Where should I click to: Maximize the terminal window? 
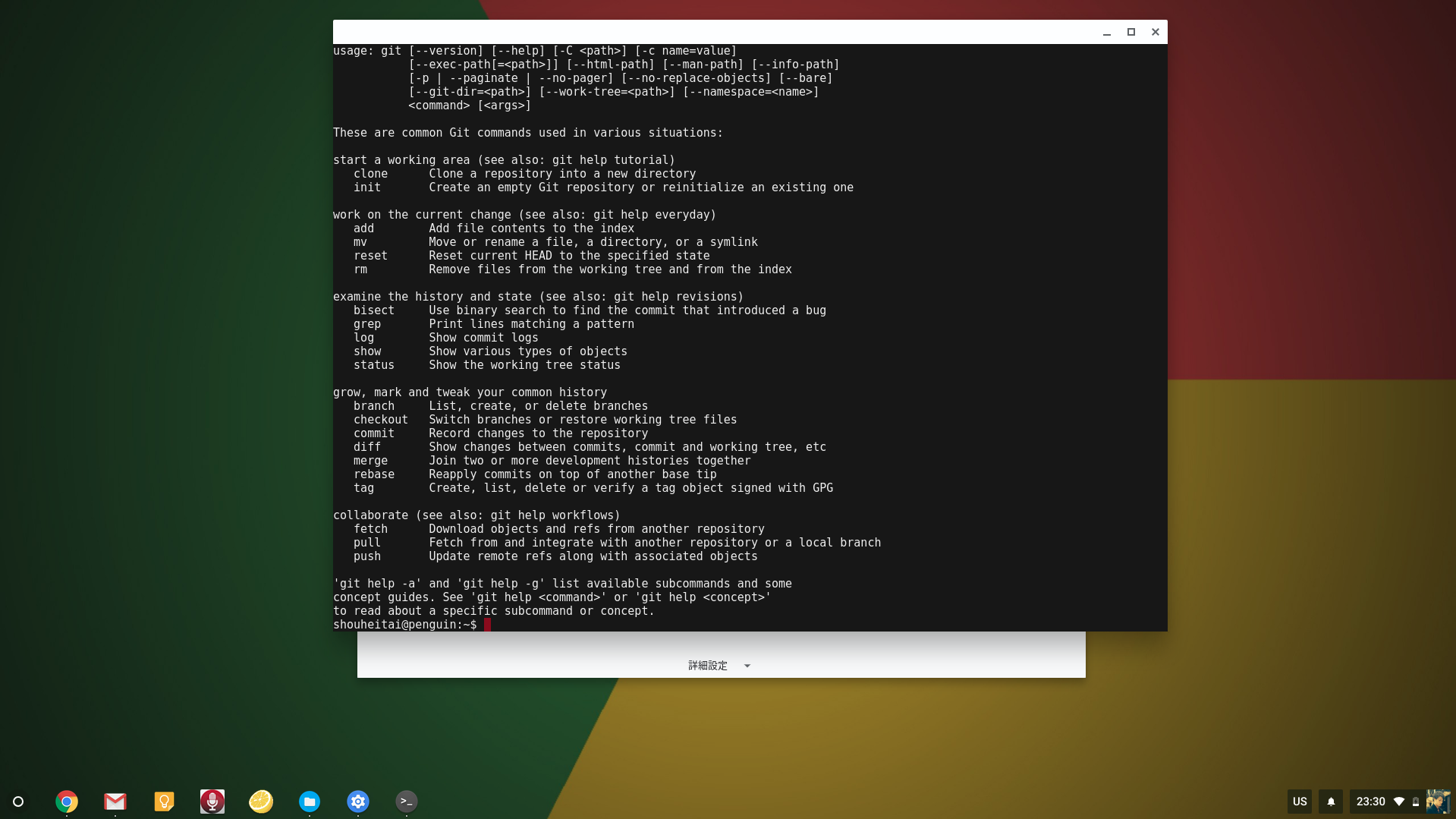(1131, 32)
